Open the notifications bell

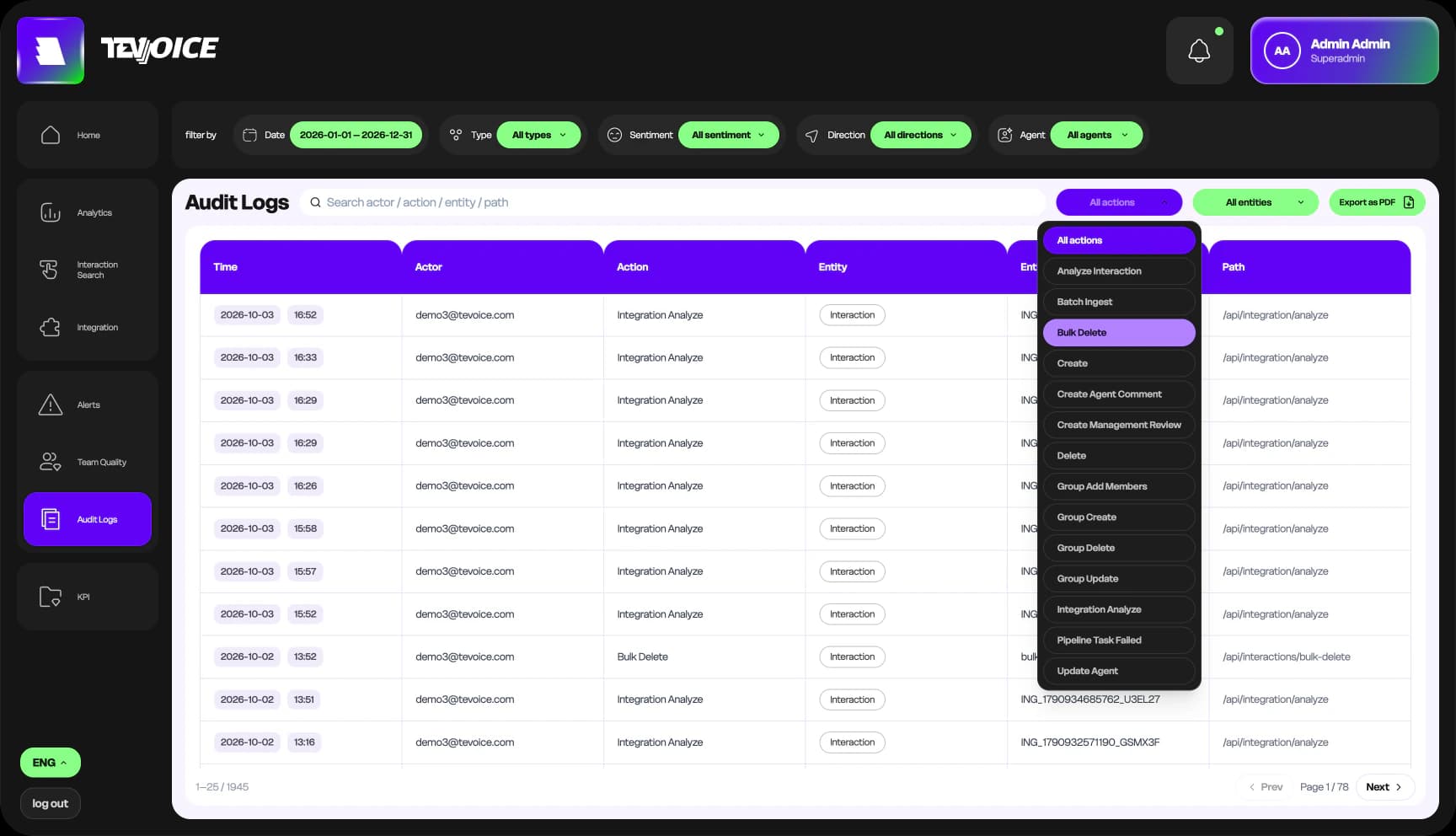1199,51
